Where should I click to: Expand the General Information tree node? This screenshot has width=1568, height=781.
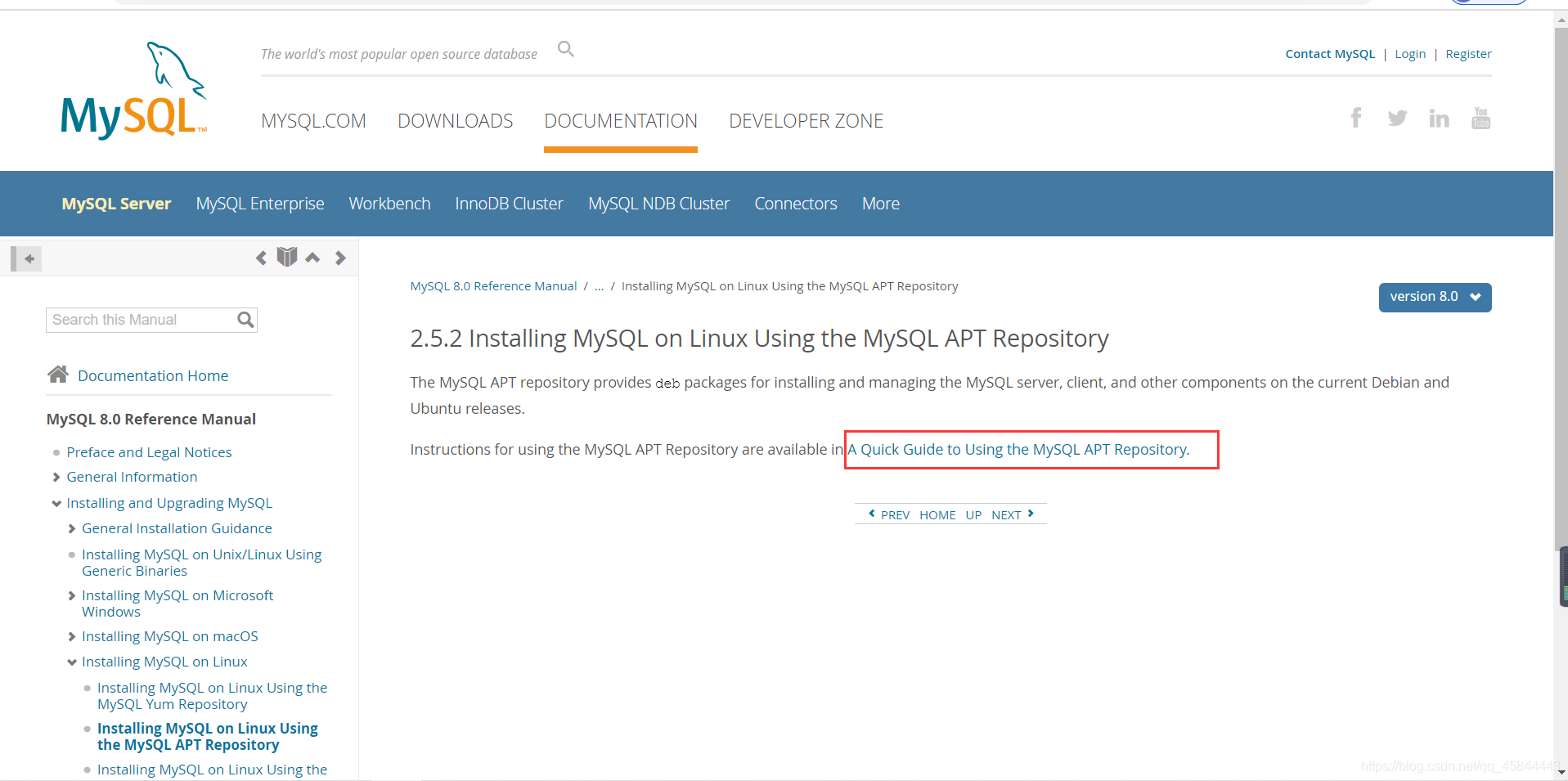point(56,477)
